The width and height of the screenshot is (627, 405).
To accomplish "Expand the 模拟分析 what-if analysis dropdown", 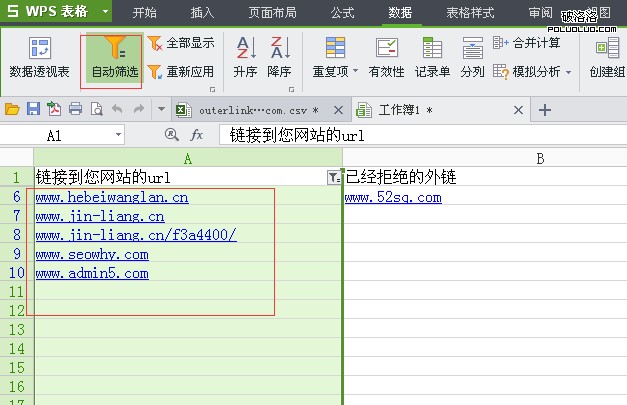I will tap(533, 72).
